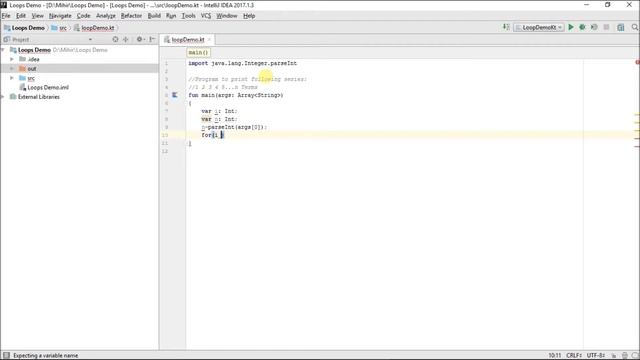Click gutter line number 12
Screen dimensions: 640x360
pos(165,151)
